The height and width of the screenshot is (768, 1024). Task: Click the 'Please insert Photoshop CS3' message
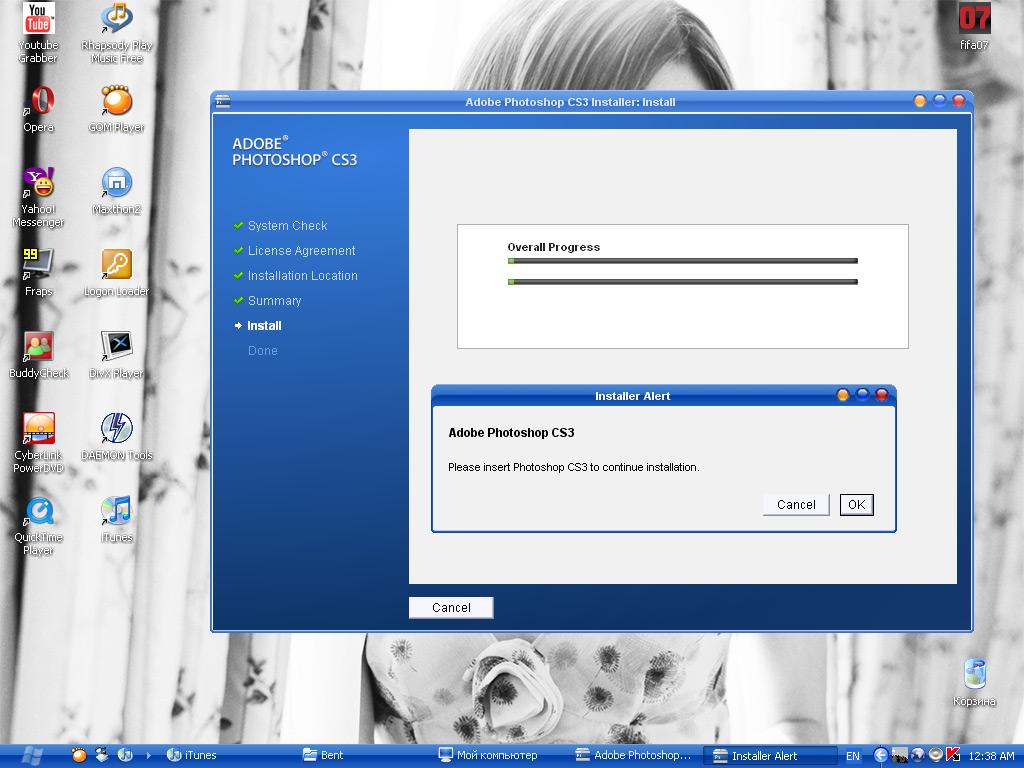click(x=573, y=467)
